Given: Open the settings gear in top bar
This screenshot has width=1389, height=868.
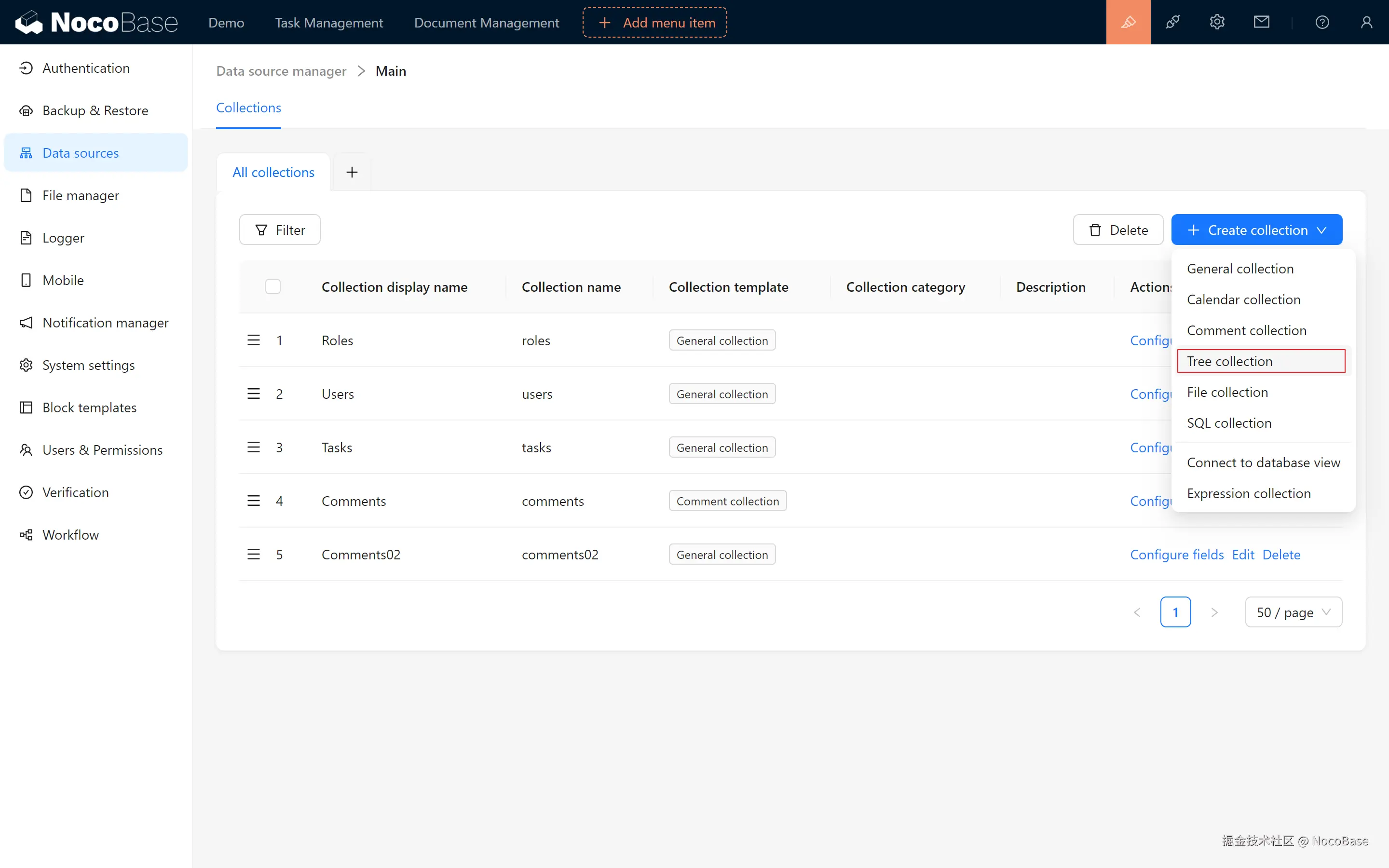Looking at the screenshot, I should pyautogui.click(x=1217, y=22).
